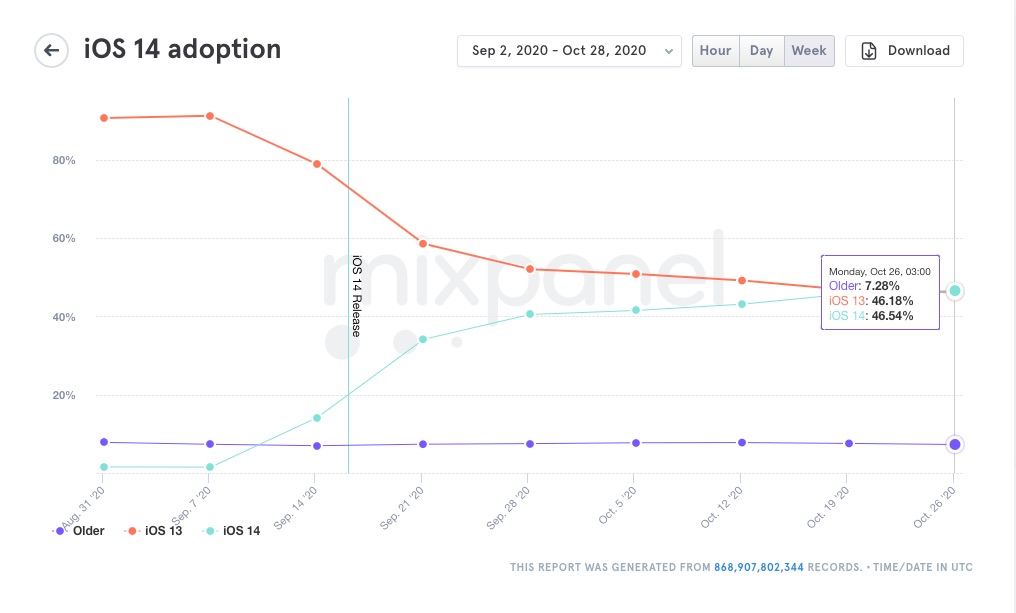This screenshot has height=613, width=1016.
Task: Click the highlighted iOS 14 point at Oct. 26
Action: click(x=955, y=291)
